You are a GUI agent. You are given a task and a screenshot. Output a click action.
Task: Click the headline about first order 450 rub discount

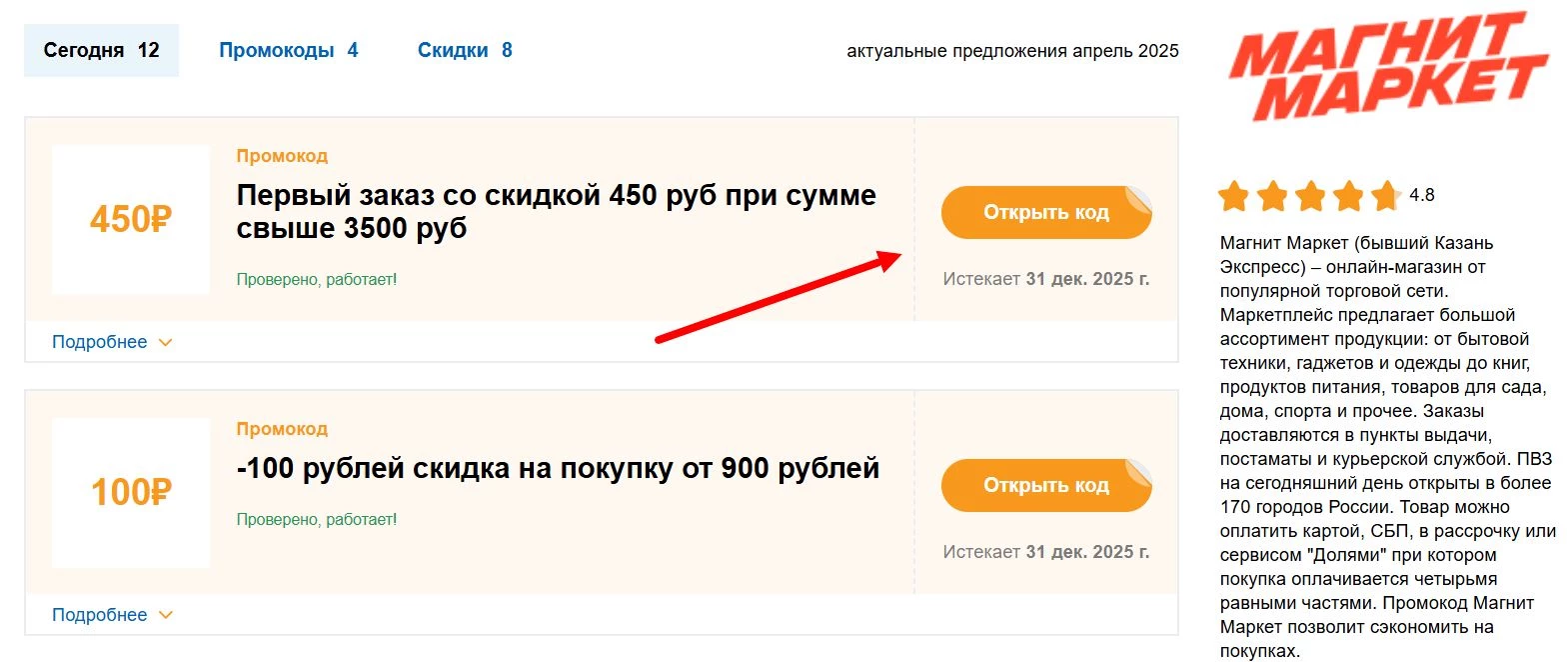[x=554, y=211]
